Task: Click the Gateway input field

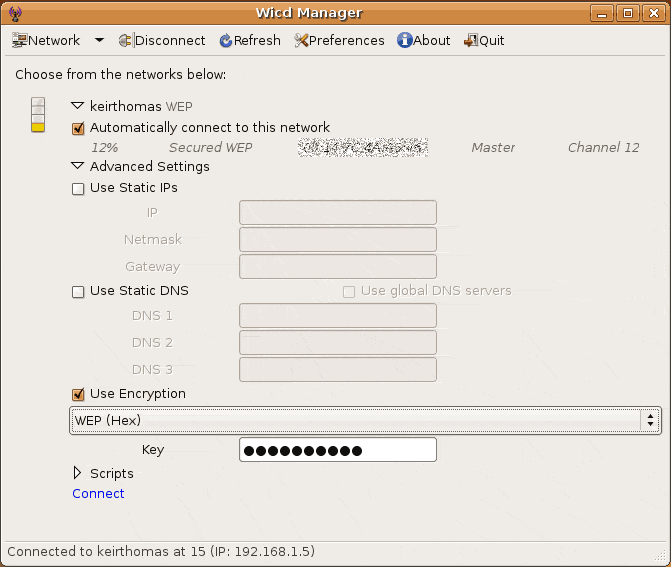Action: click(x=338, y=266)
